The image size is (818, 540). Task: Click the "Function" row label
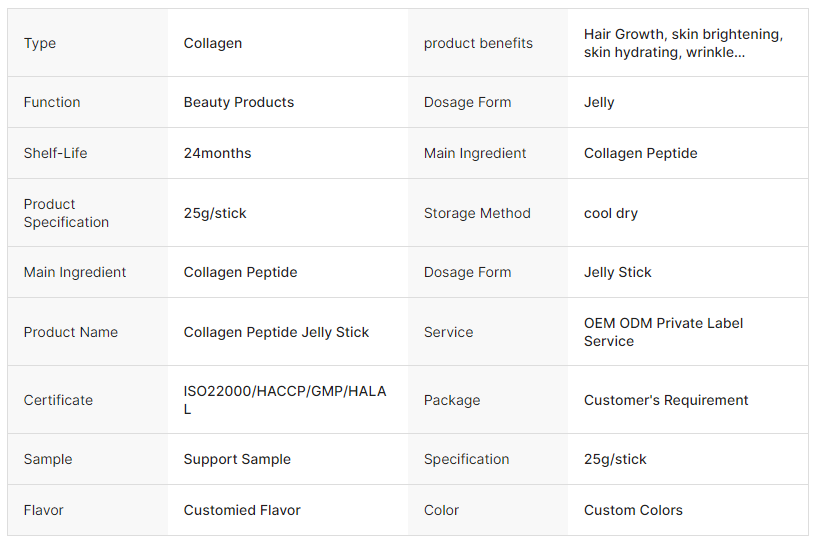click(52, 102)
